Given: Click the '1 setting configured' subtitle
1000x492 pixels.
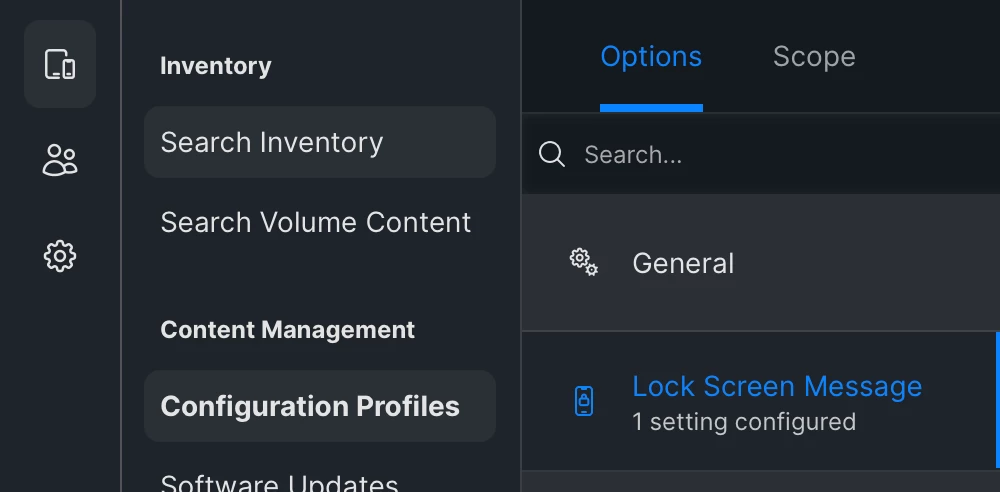Looking at the screenshot, I should tap(744, 422).
